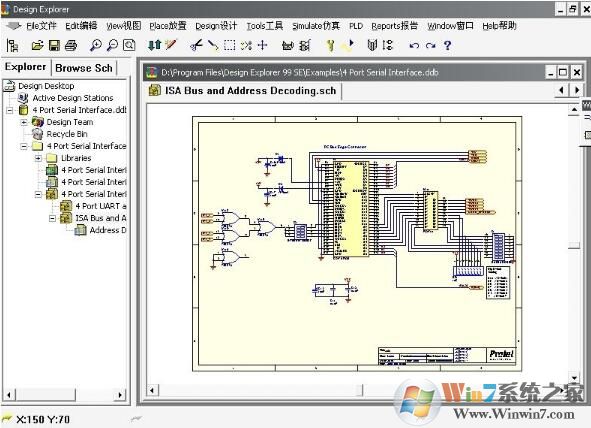Select inside area with dashed rectangle icon
This screenshot has height=428, width=591.
(230, 45)
